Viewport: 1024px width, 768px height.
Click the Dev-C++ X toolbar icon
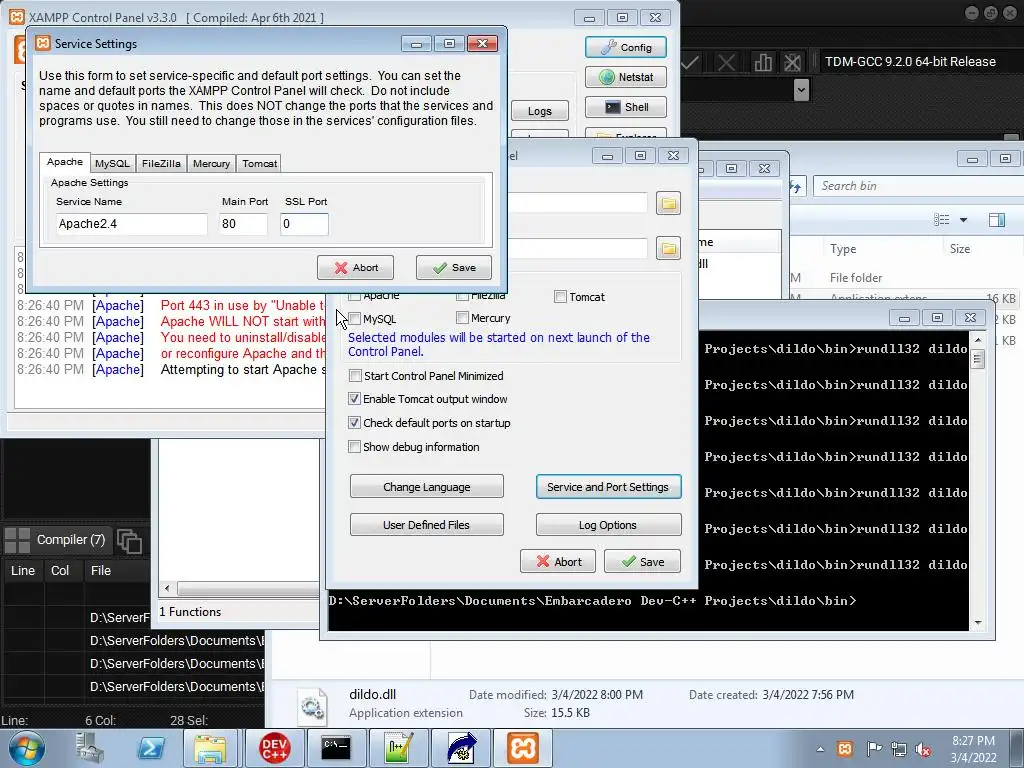726,63
